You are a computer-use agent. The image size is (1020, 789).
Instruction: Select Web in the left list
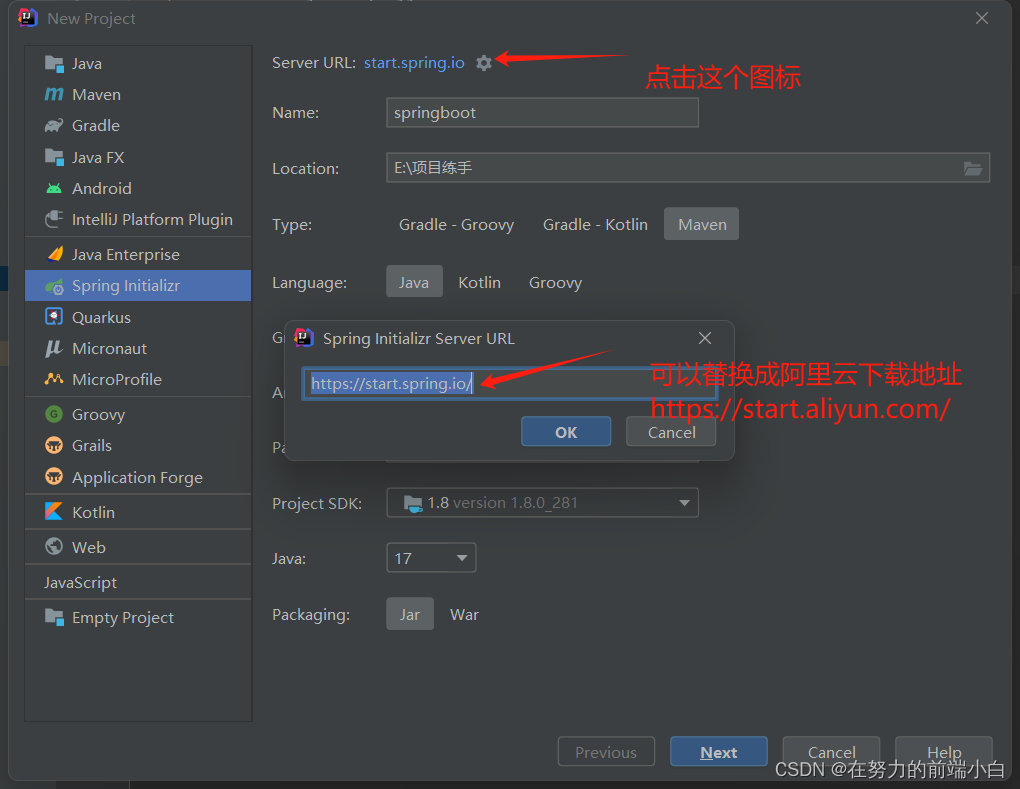pyautogui.click(x=138, y=546)
